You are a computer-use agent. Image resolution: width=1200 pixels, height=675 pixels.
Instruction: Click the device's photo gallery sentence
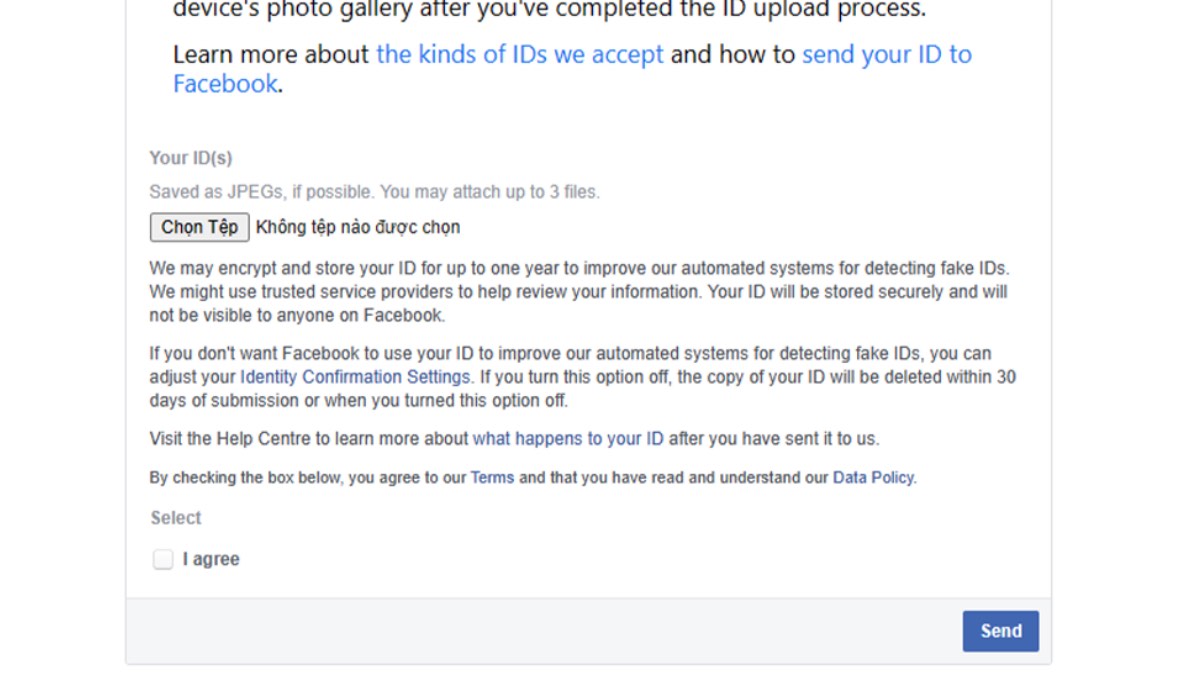coord(549,10)
